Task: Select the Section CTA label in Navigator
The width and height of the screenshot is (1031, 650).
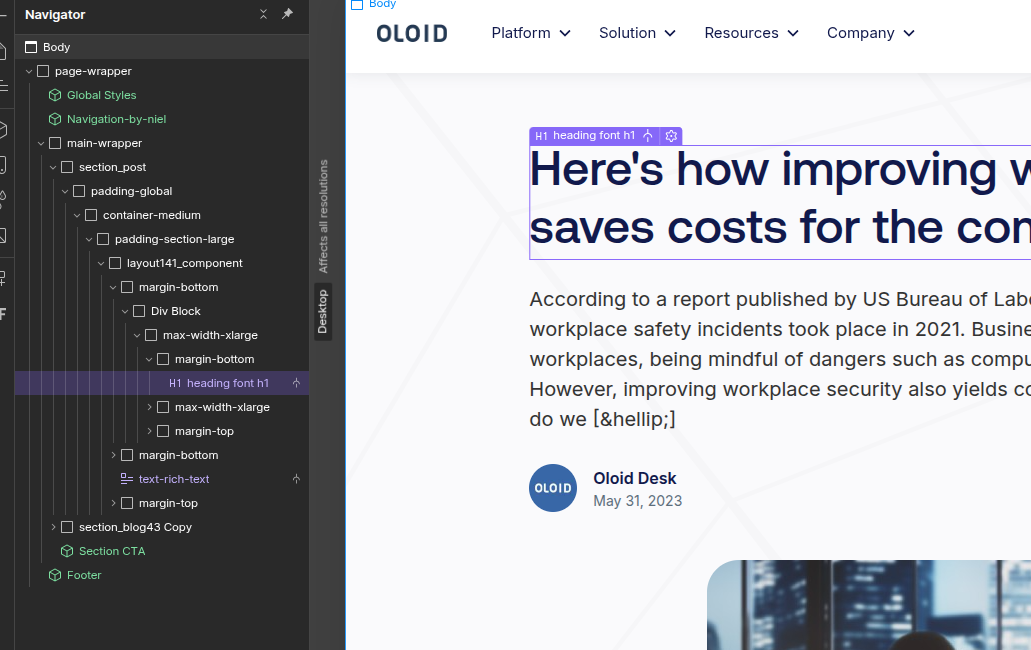Action: click(x=112, y=551)
